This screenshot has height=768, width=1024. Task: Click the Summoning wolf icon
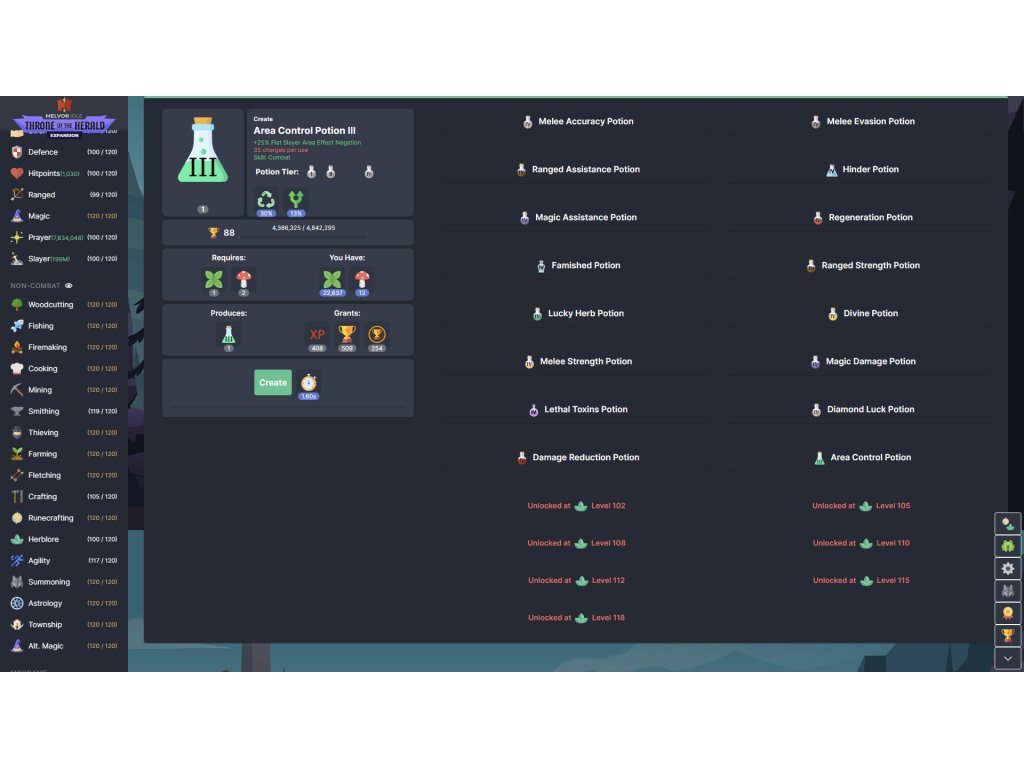(x=17, y=582)
